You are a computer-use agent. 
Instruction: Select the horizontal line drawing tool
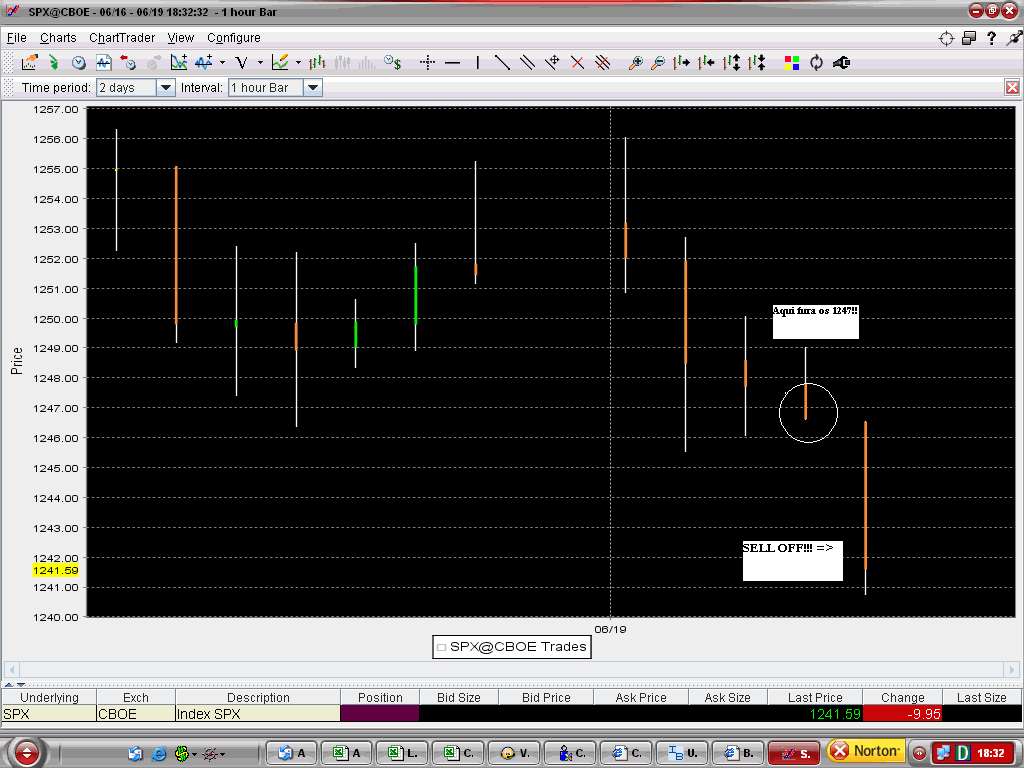coord(451,62)
